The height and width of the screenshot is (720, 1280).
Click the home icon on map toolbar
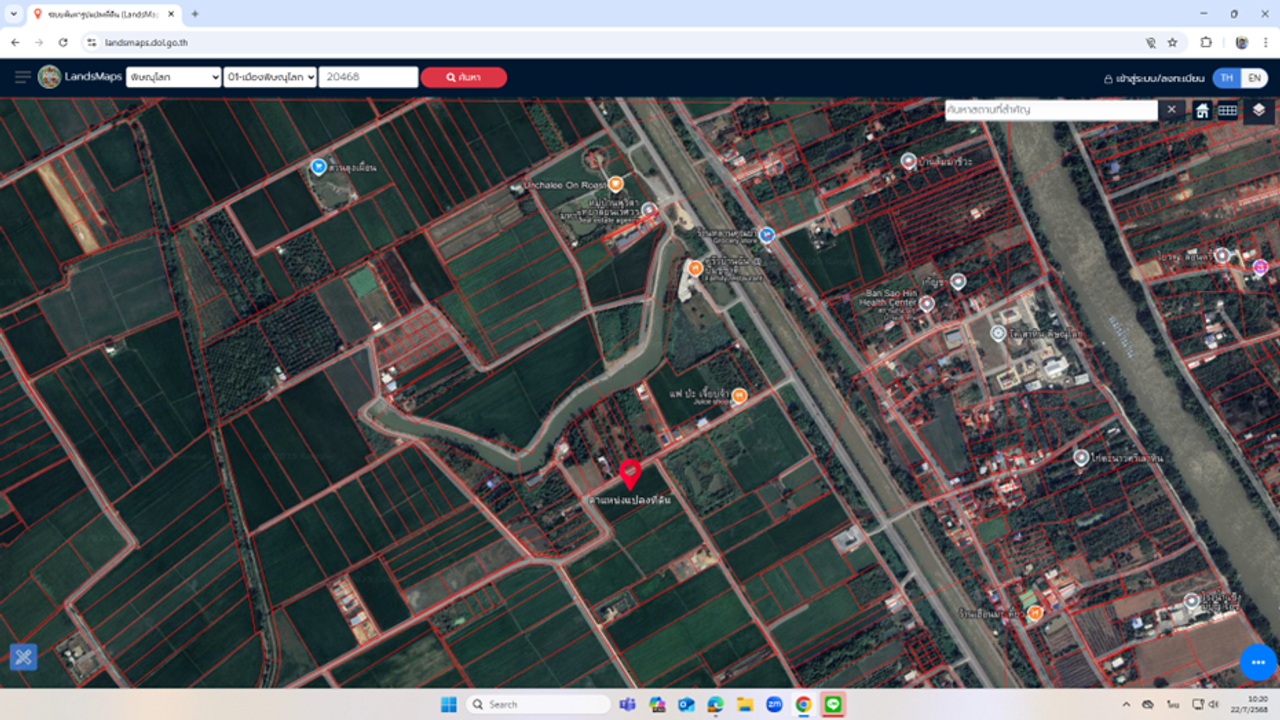[x=1201, y=111]
